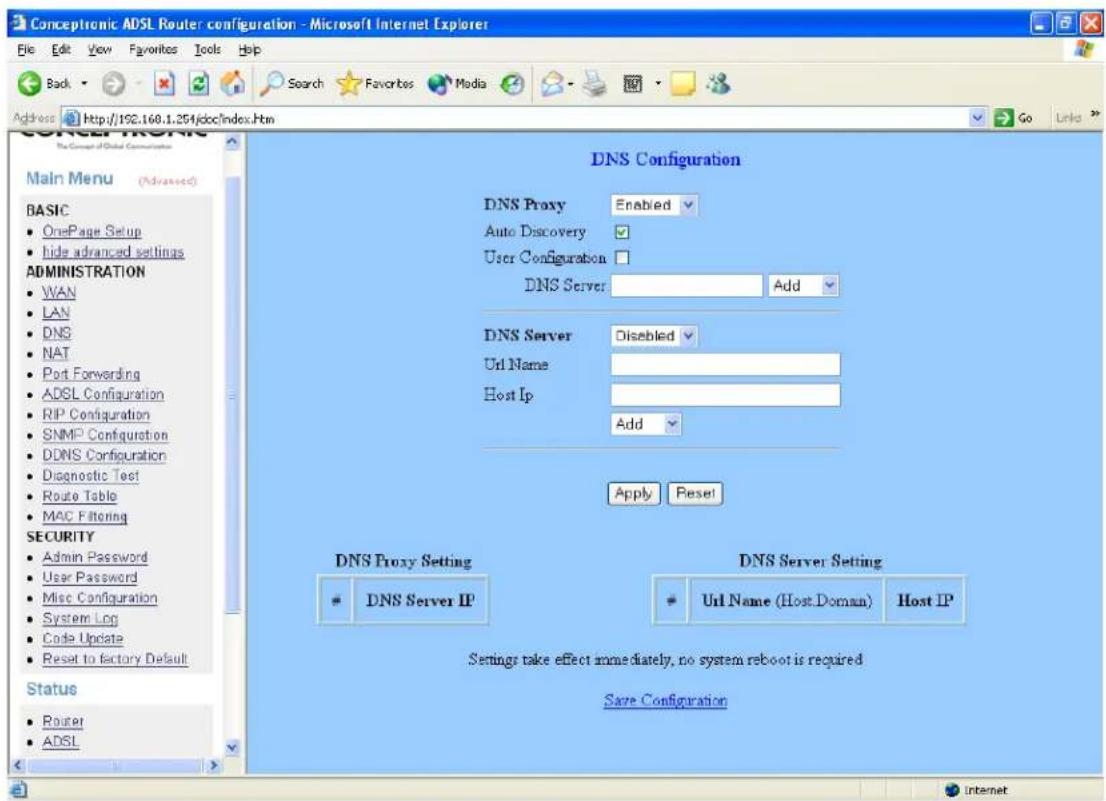Click the Url Name input field
Viewport: 1106px width, 801px height.
click(x=725, y=365)
